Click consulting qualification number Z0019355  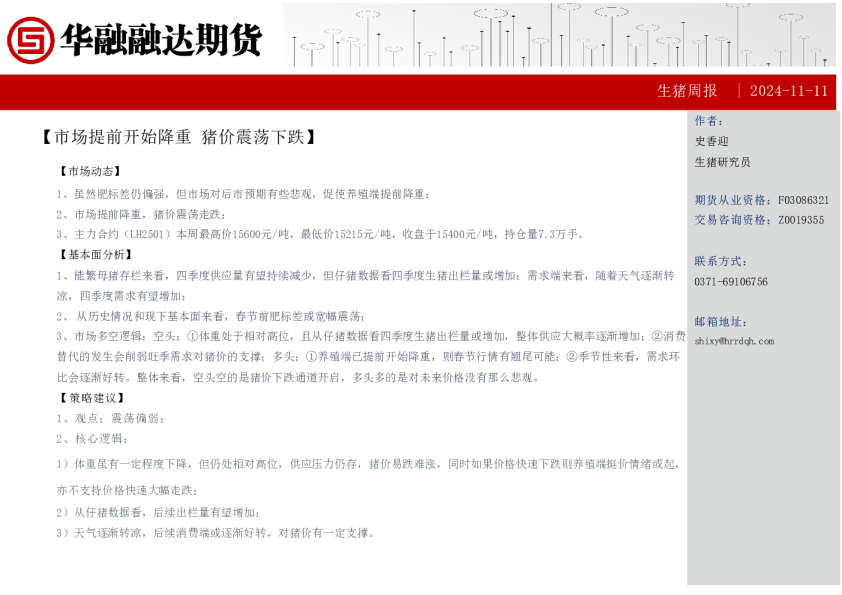pyautogui.click(x=801, y=220)
